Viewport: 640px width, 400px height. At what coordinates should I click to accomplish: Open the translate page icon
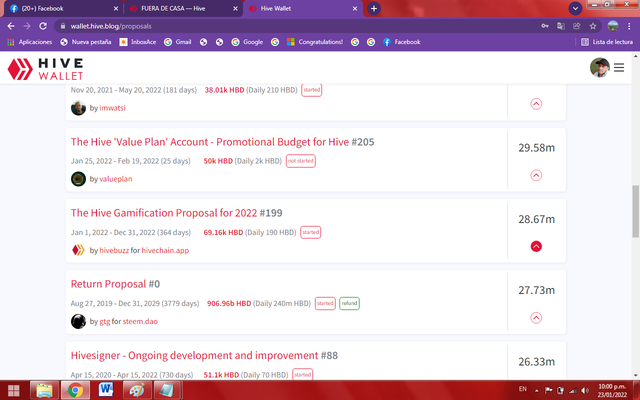[x=560, y=26]
